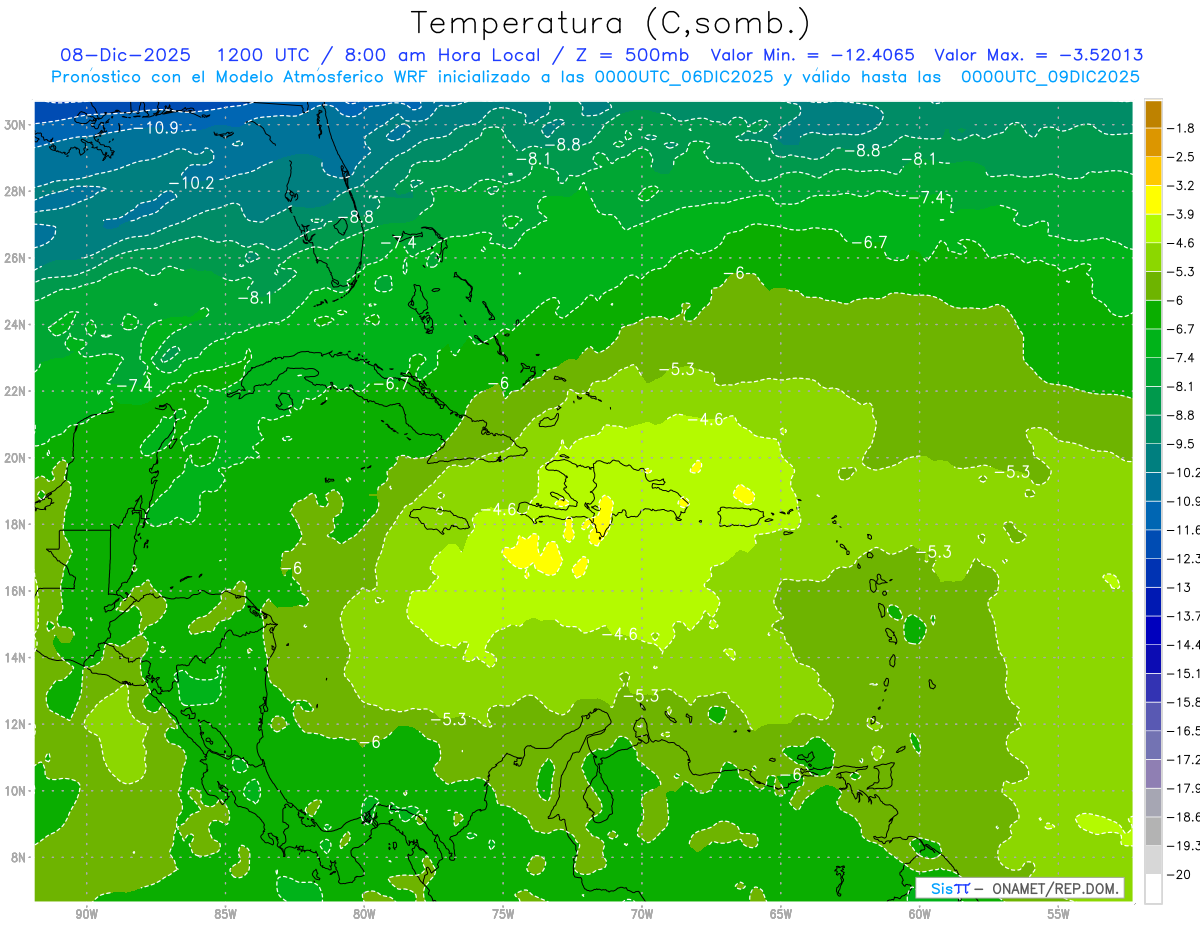
Task: Click the gray swatch between -18.6 and -19.3
Action: [1153, 831]
